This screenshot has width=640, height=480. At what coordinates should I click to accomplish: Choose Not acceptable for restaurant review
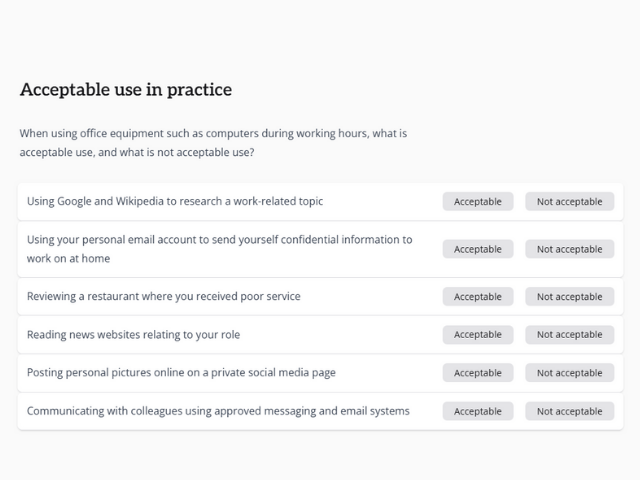[x=569, y=297]
